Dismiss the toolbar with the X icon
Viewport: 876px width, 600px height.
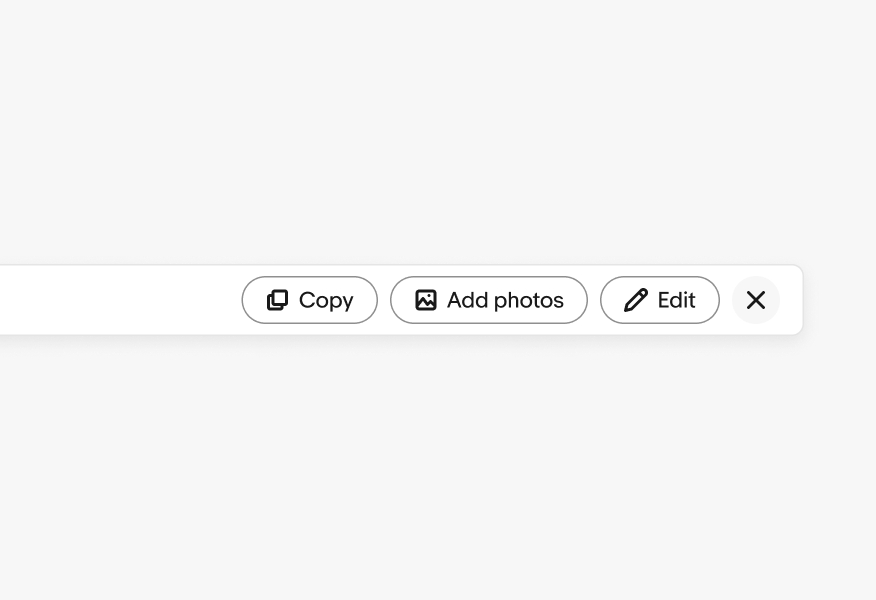tap(756, 300)
